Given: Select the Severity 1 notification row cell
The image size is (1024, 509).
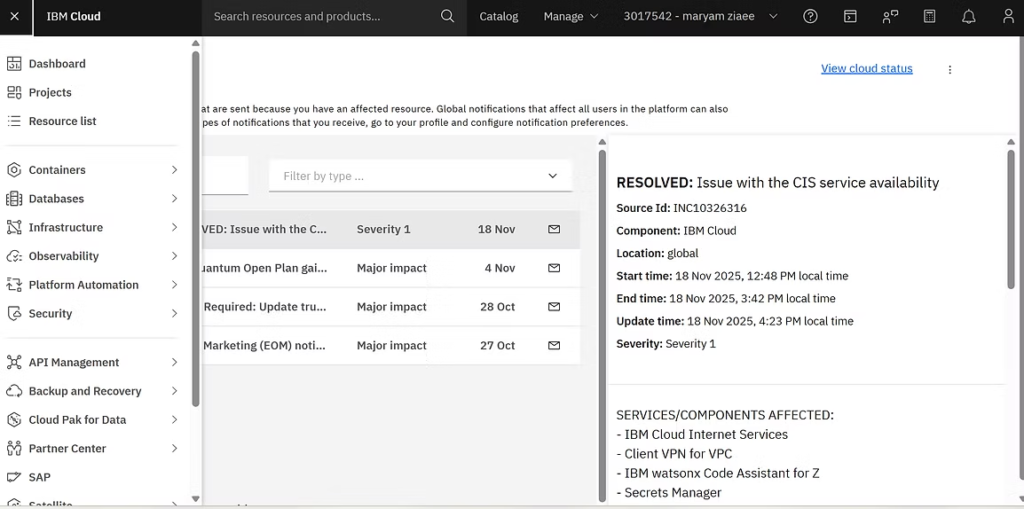Looking at the screenshot, I should click(x=383, y=229).
